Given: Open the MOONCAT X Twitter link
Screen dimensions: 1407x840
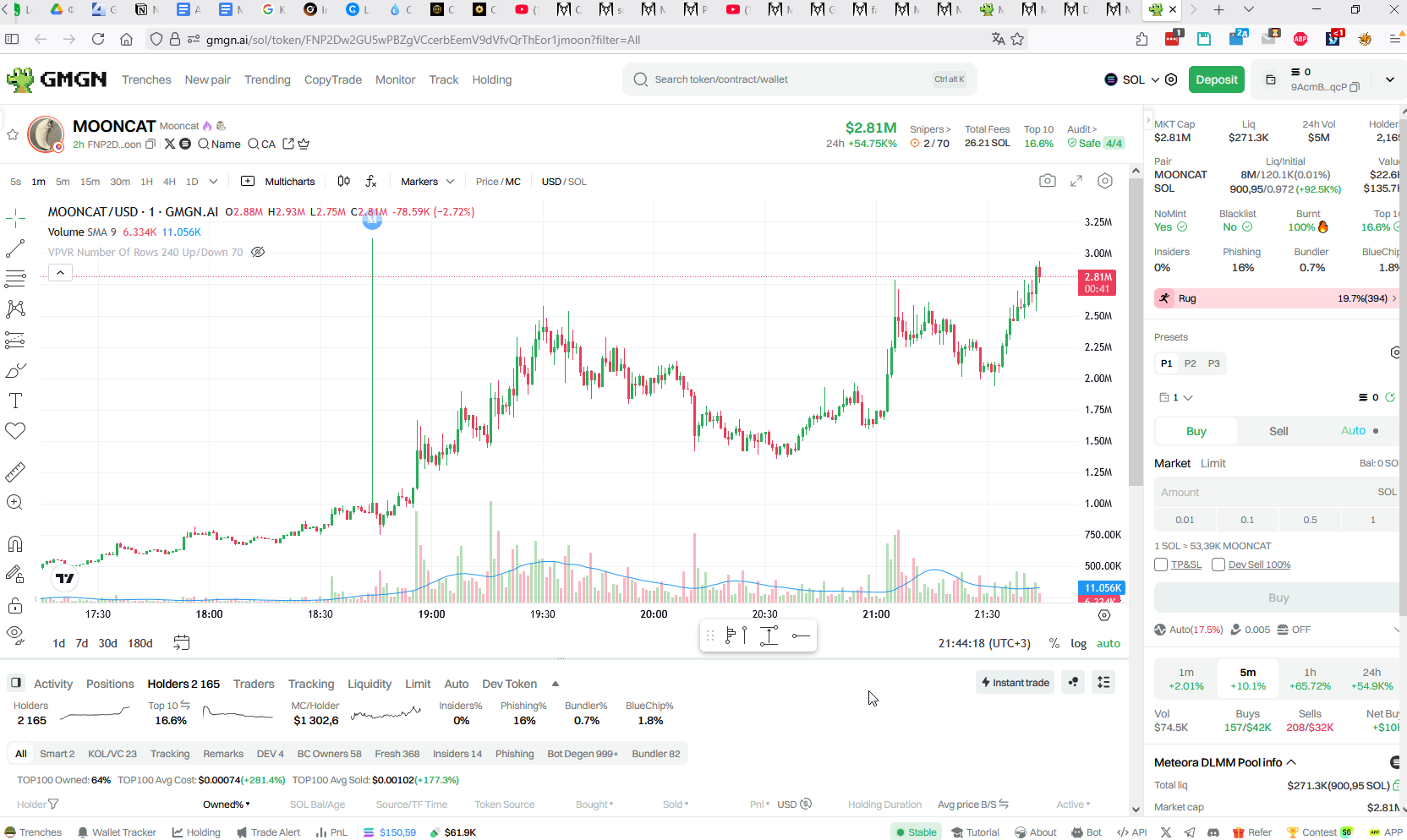Looking at the screenshot, I should point(170,145).
